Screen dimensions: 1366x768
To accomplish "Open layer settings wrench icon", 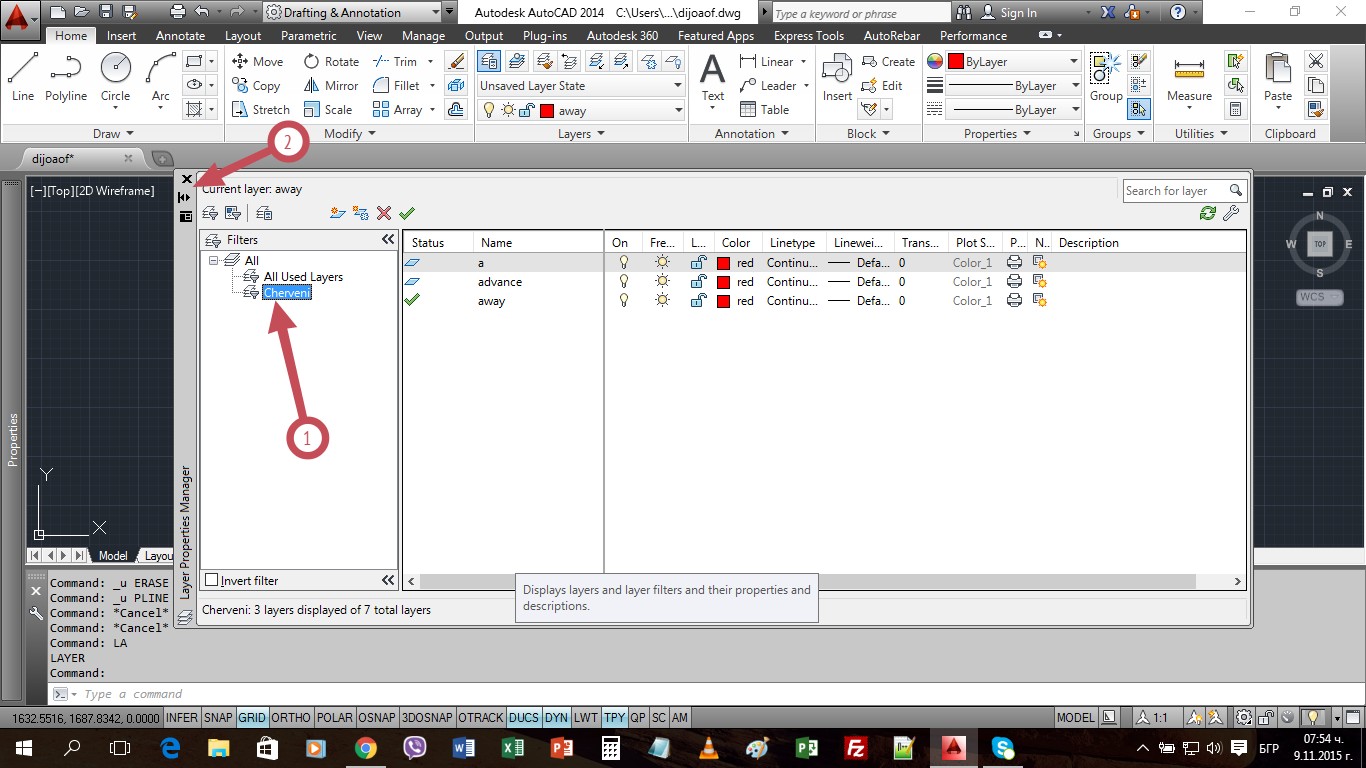I will (1231, 213).
